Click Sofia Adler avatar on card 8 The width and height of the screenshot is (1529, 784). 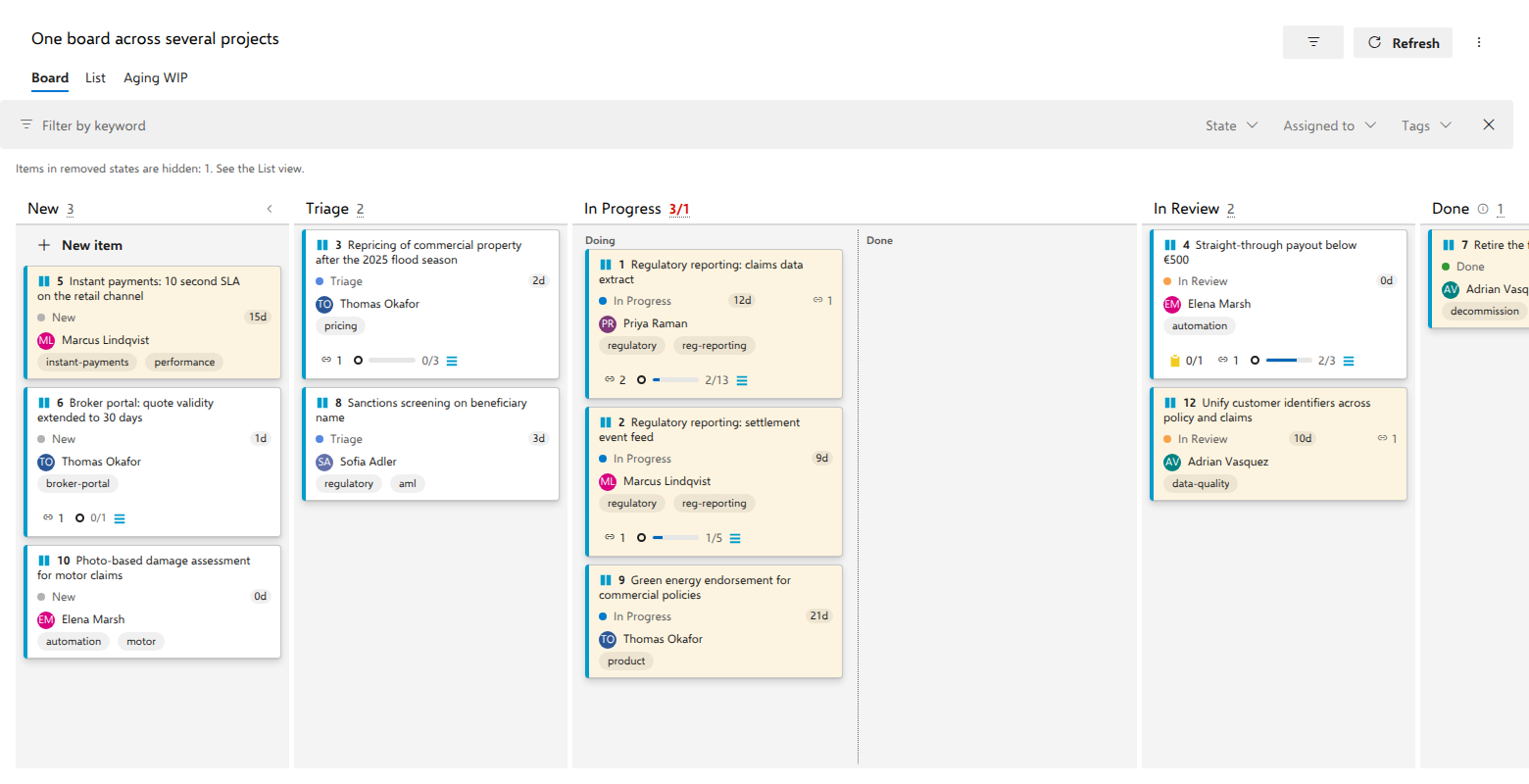324,462
